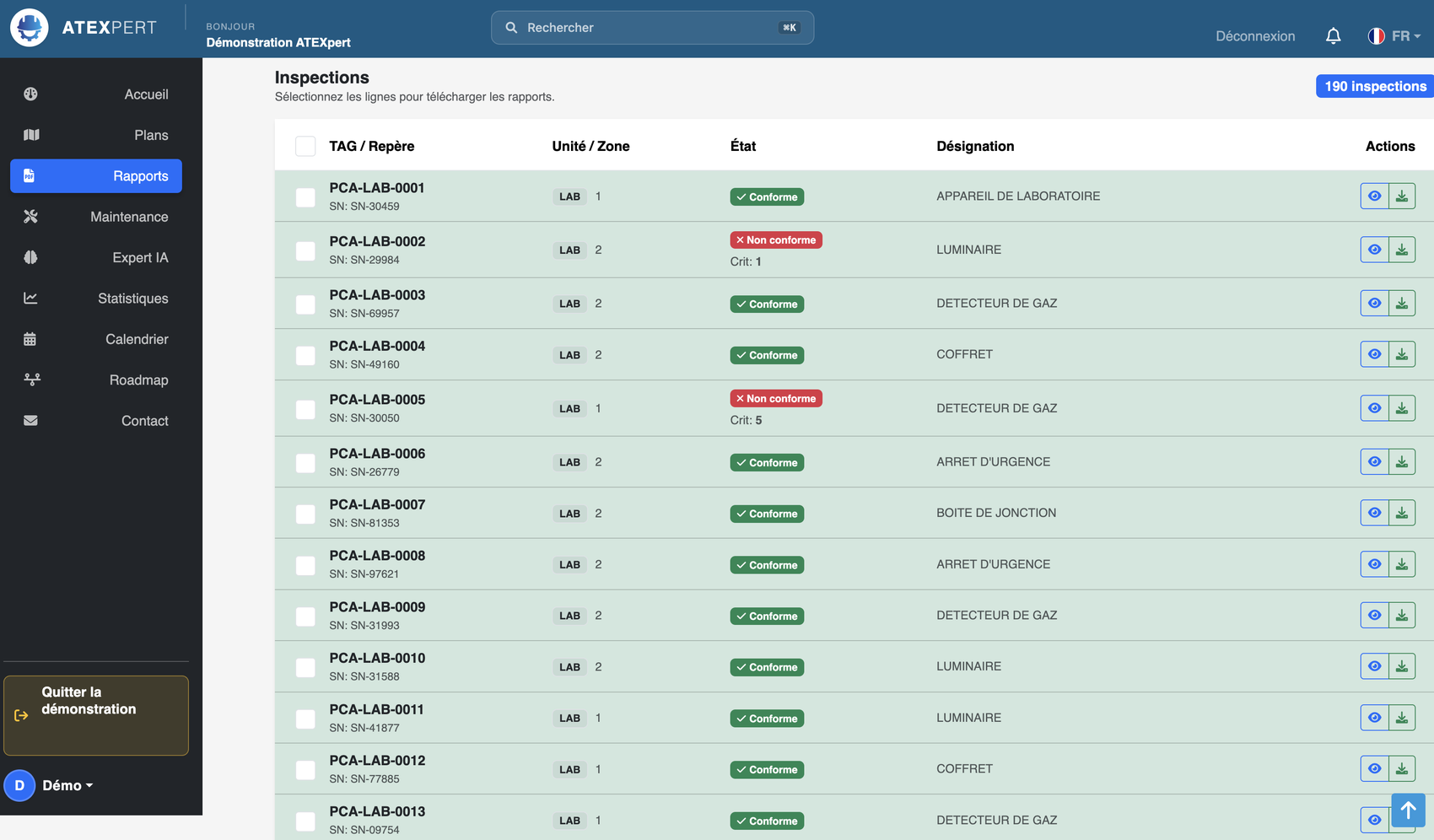Download the PCA-LAB-0003 report
The height and width of the screenshot is (840, 1434).
(1401, 304)
